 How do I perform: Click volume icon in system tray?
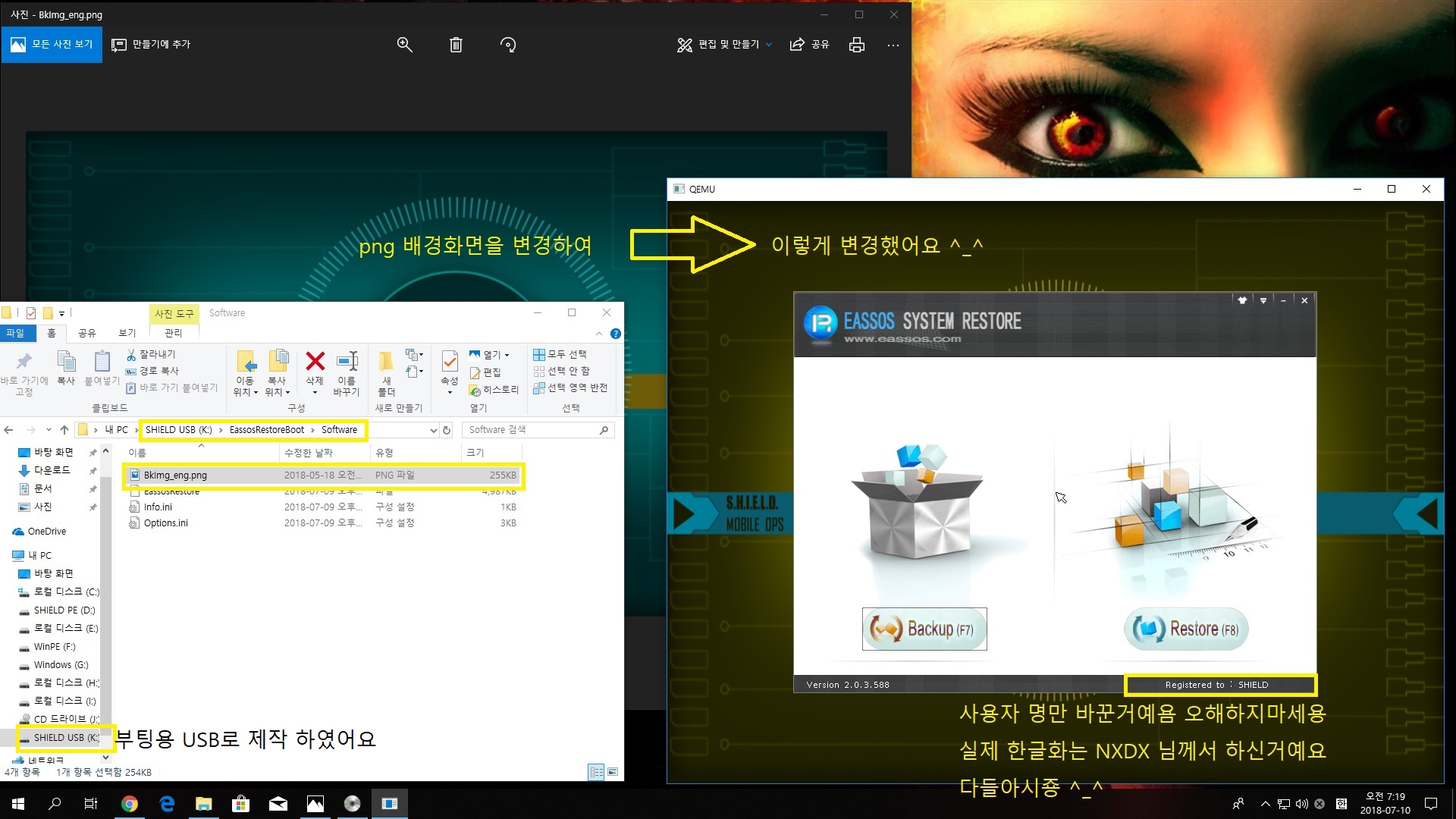pos(1302,804)
